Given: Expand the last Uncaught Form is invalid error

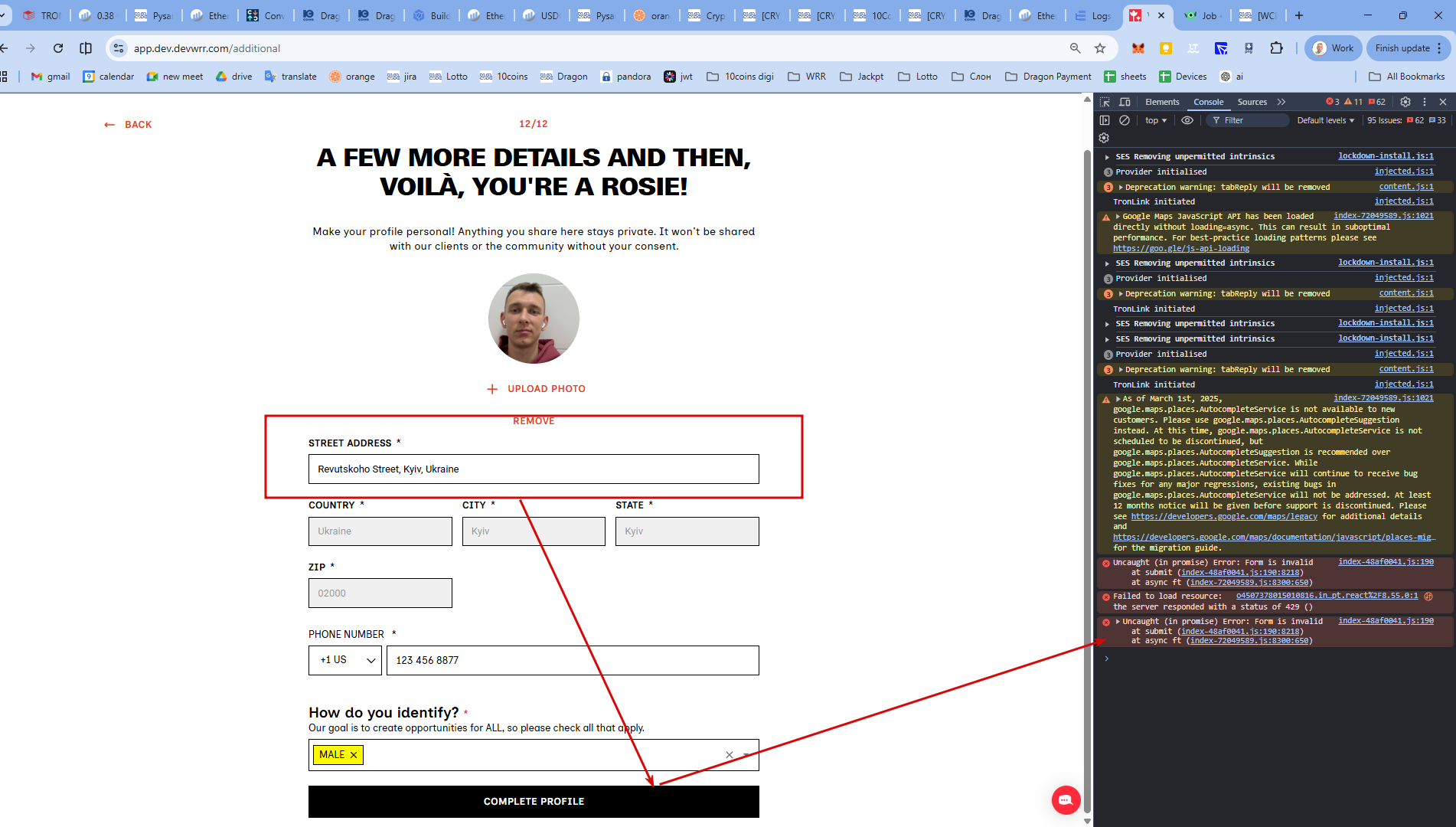Looking at the screenshot, I should pos(1118,622).
